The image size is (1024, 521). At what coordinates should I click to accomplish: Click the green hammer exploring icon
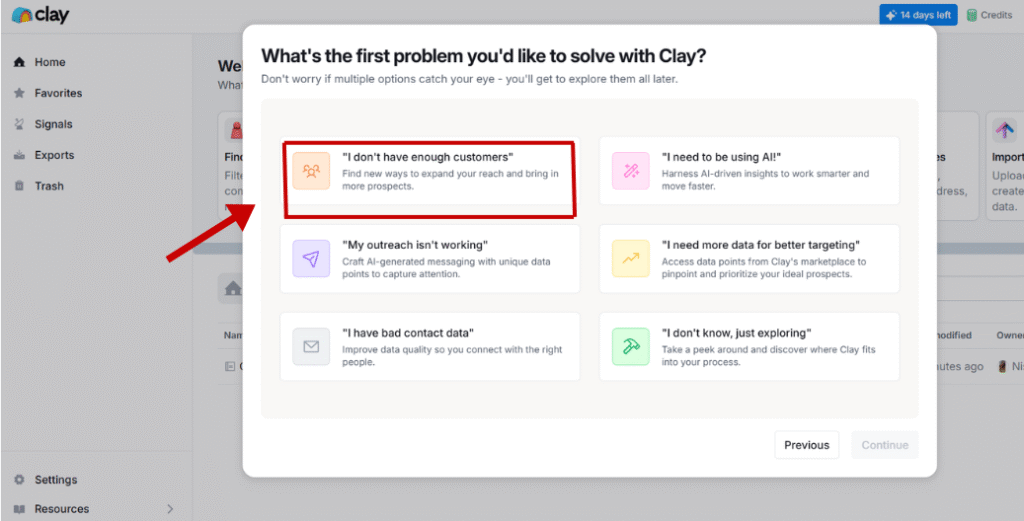[631, 347]
